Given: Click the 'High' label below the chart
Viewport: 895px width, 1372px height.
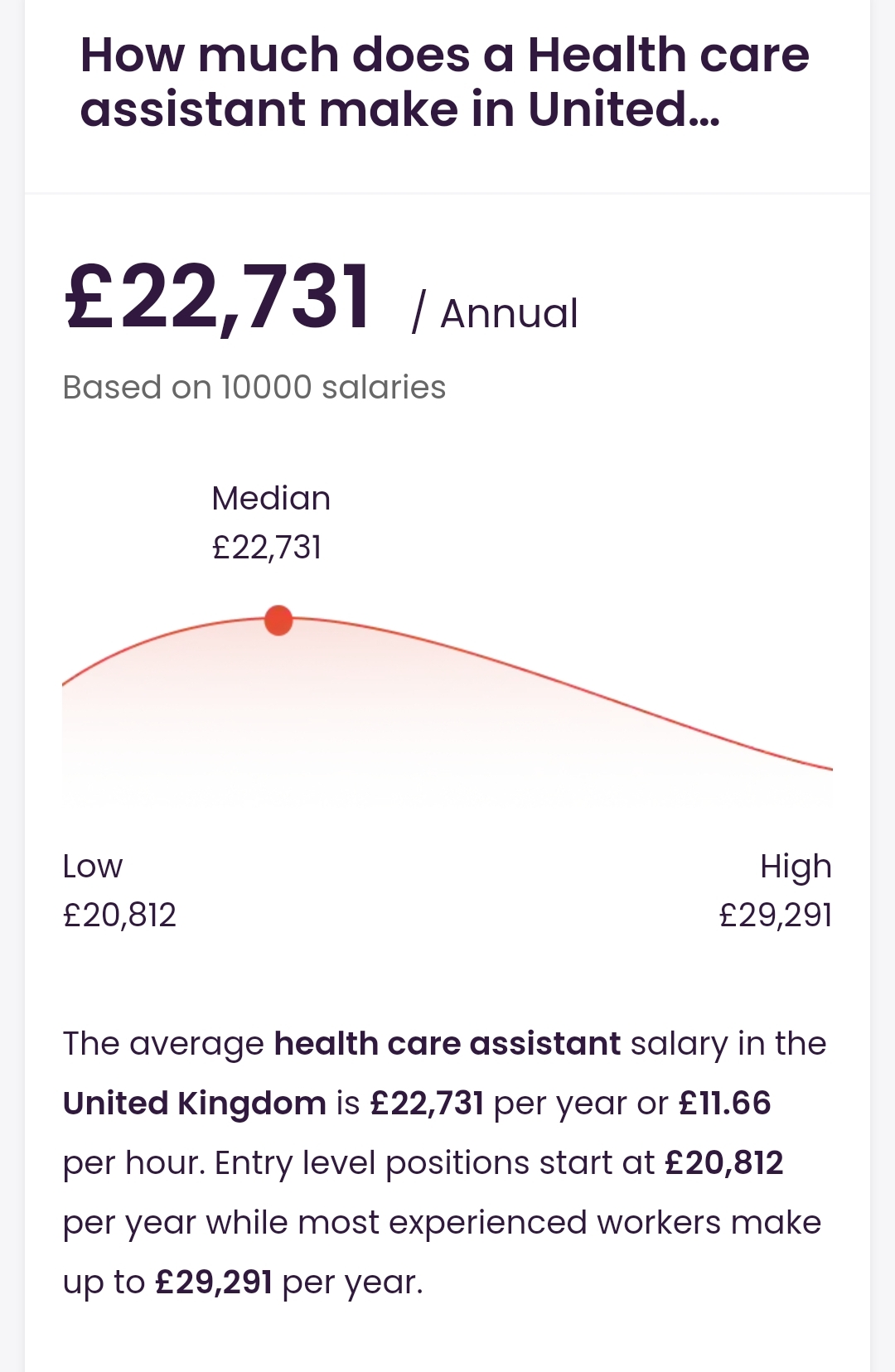Looking at the screenshot, I should 796,867.
